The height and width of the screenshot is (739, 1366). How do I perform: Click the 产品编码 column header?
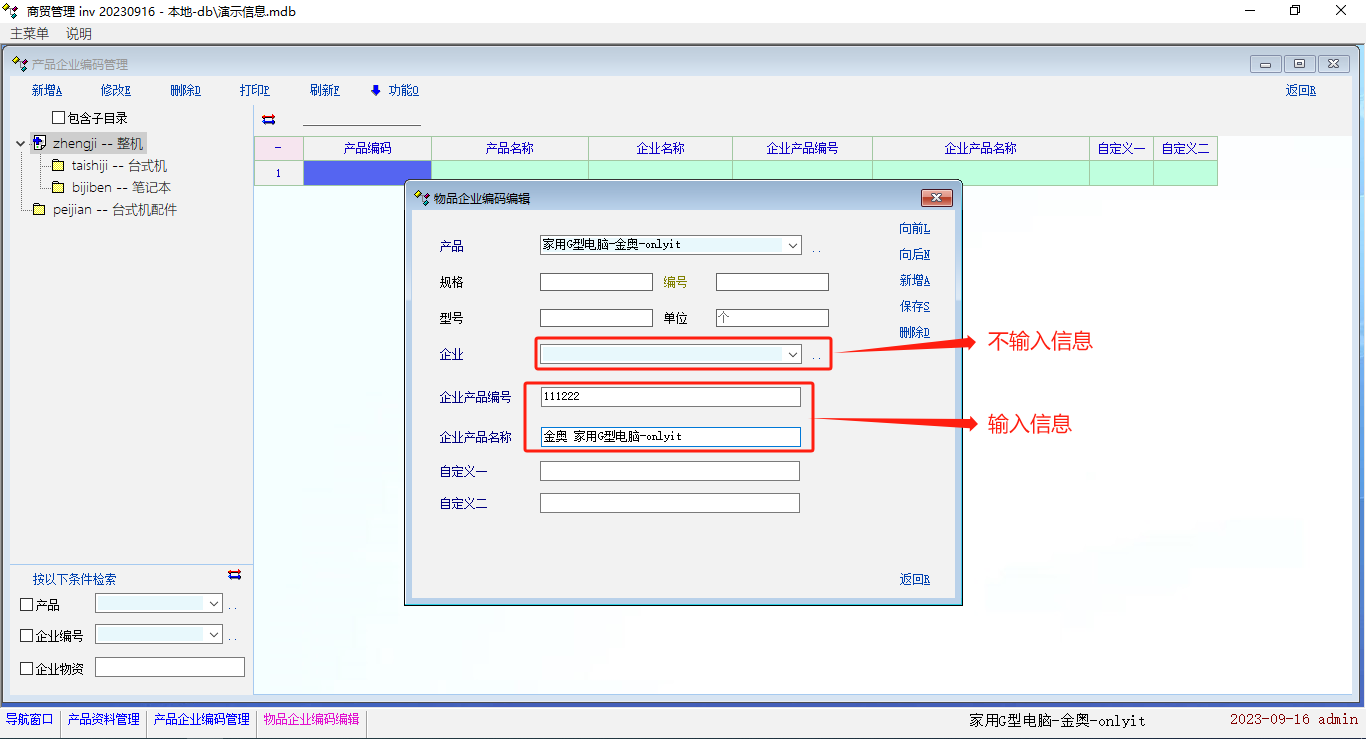(x=367, y=148)
